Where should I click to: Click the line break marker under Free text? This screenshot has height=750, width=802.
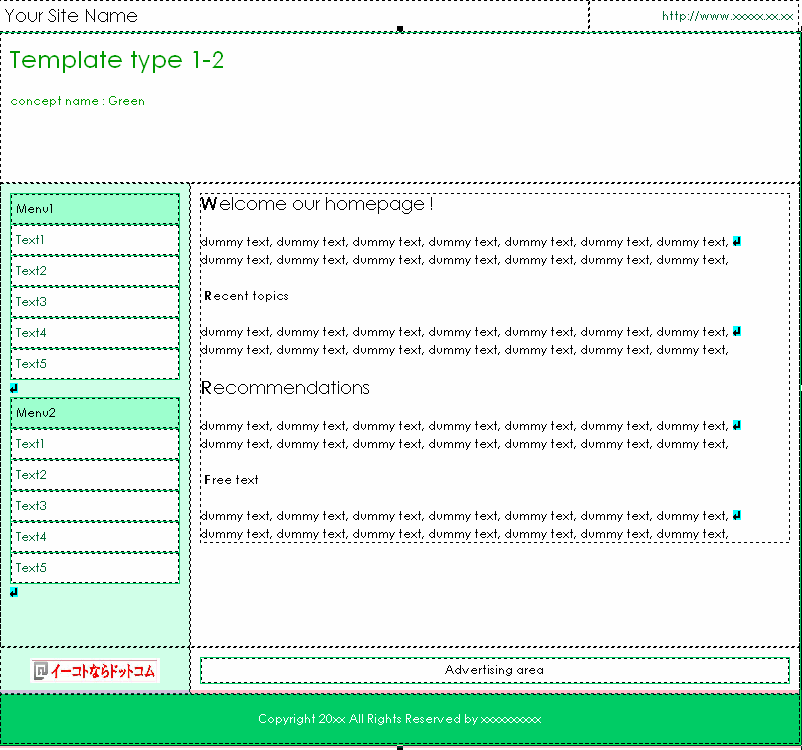(x=737, y=515)
